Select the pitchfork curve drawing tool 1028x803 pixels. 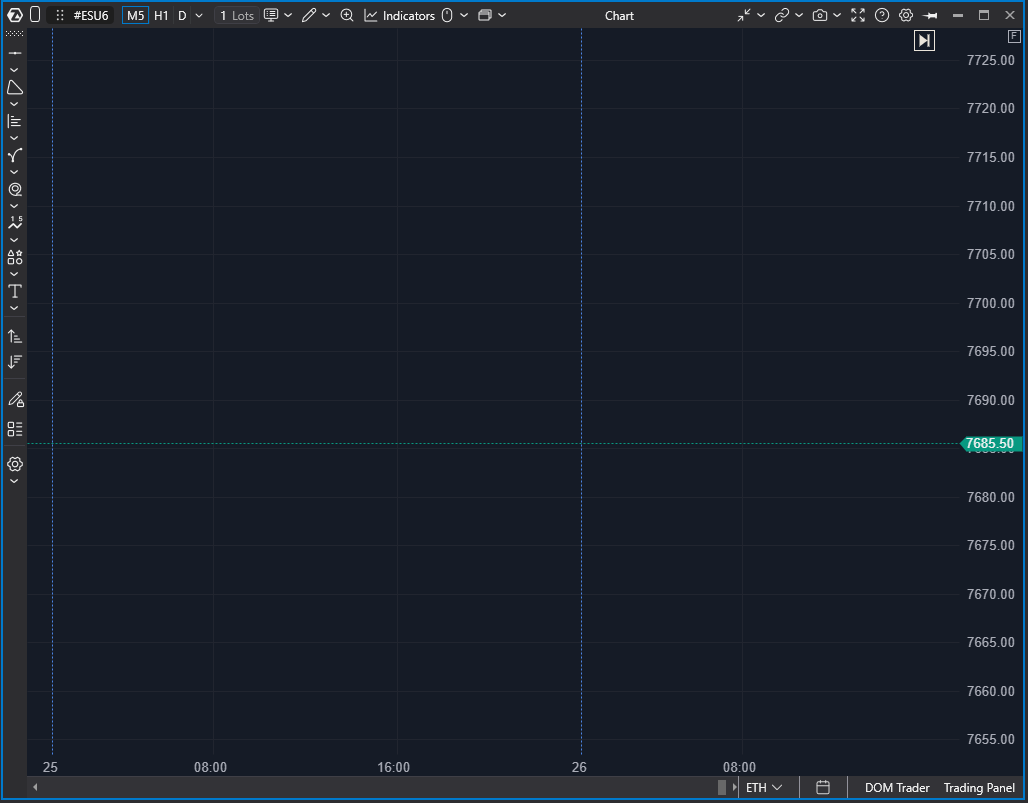[14, 155]
